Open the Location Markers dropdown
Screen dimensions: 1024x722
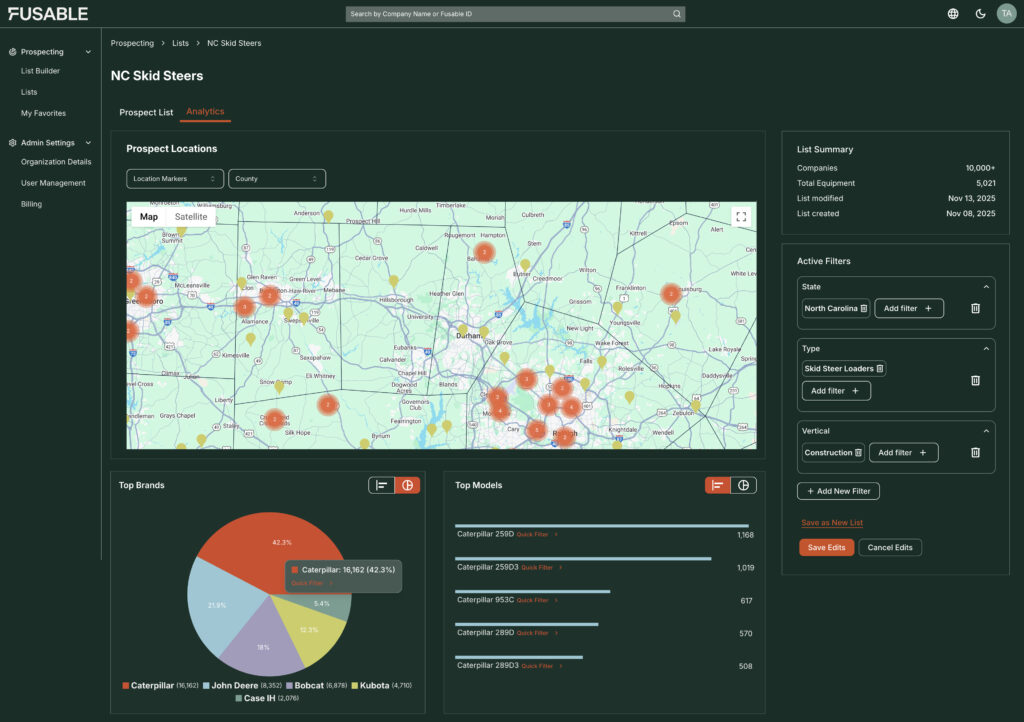[175, 179]
